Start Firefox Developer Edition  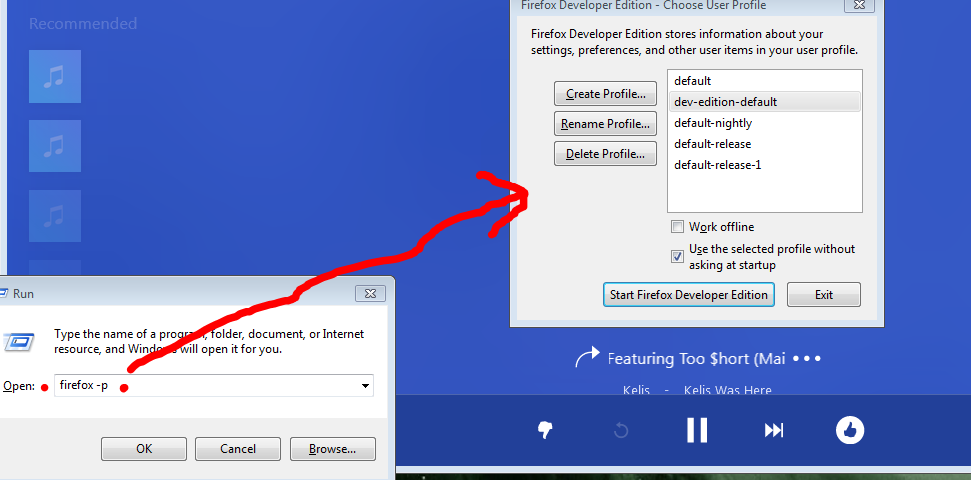click(x=689, y=295)
